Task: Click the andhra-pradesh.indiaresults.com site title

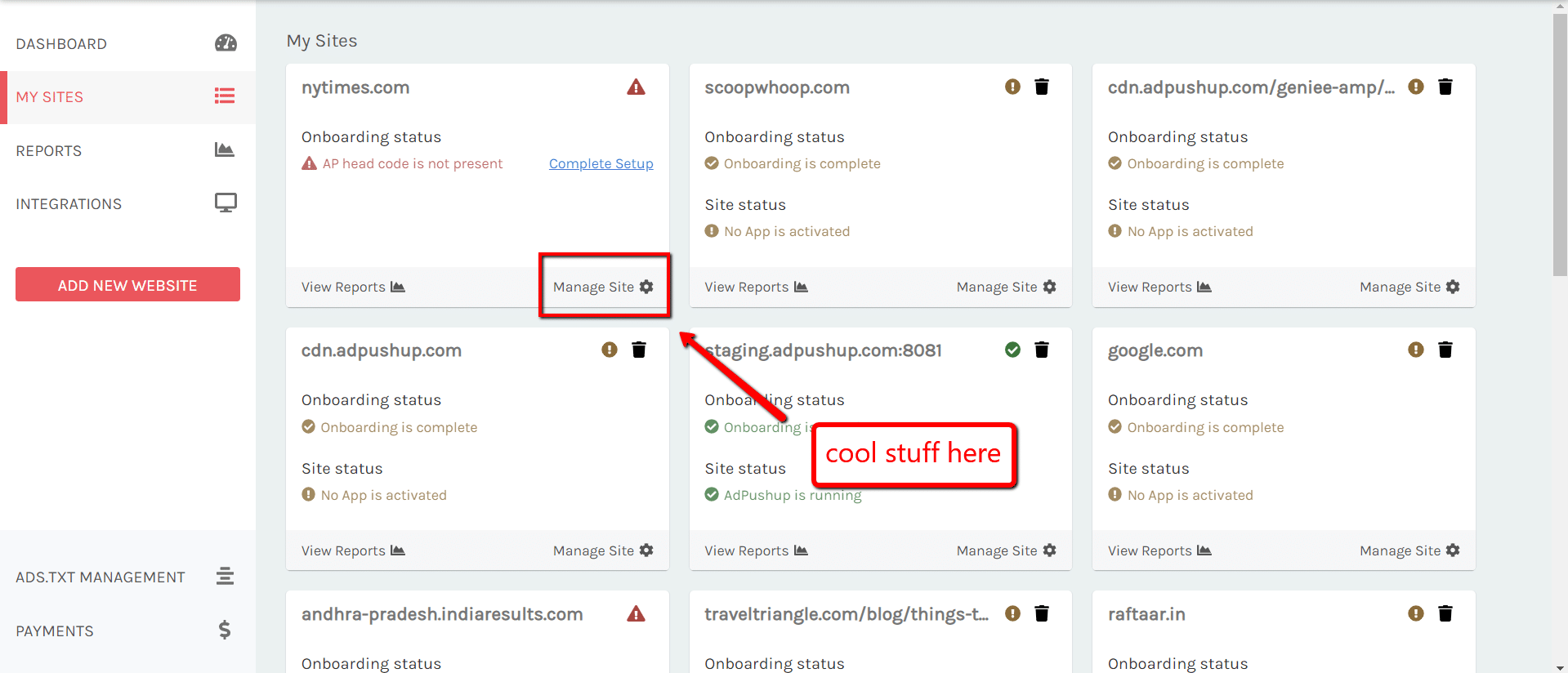Action: pyautogui.click(x=442, y=614)
